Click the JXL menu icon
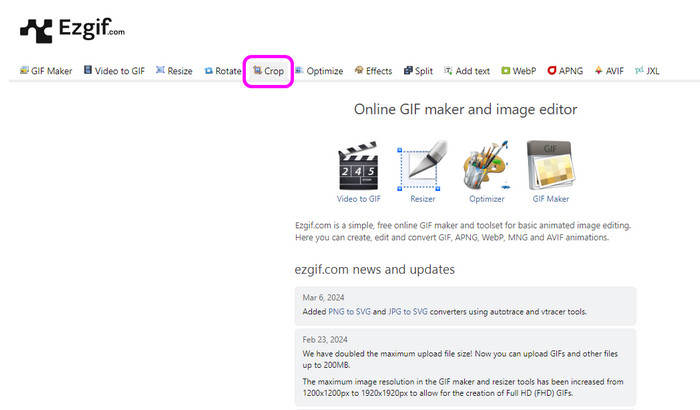 (x=639, y=70)
